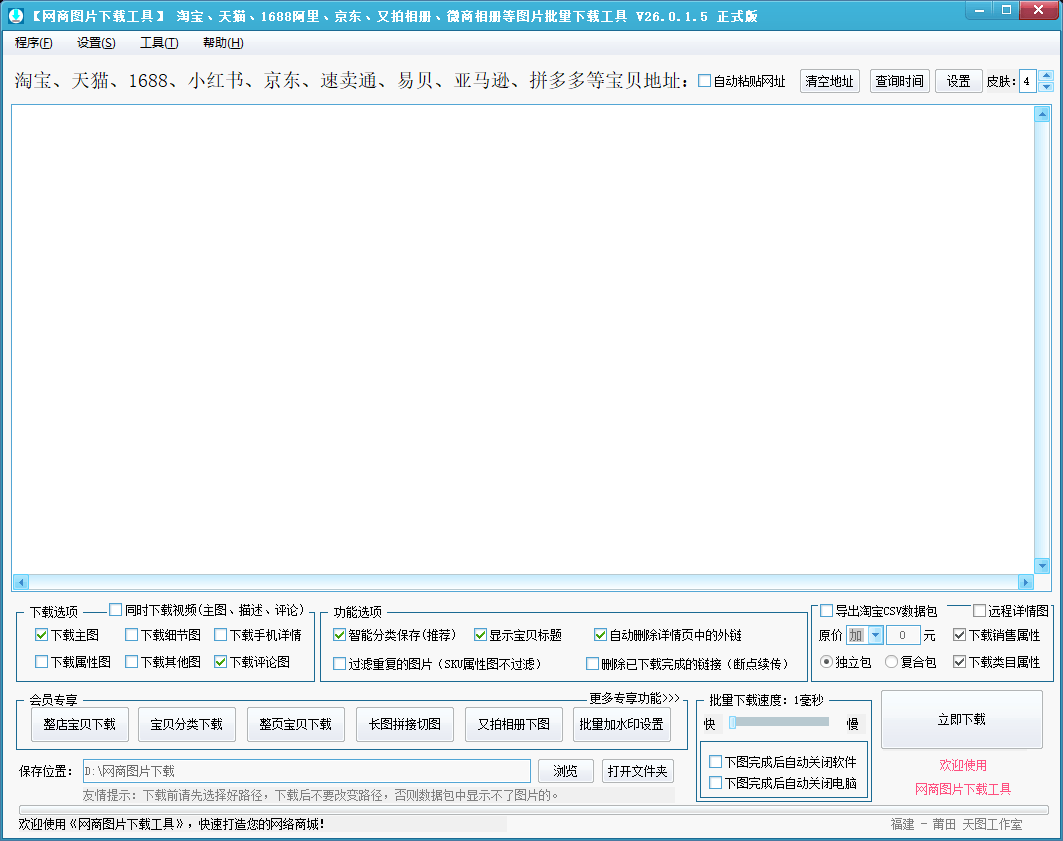Screen dimensions: 1063x841
Task: Enable 导出淘宝CSV数据包 checkbox
Action: point(826,611)
